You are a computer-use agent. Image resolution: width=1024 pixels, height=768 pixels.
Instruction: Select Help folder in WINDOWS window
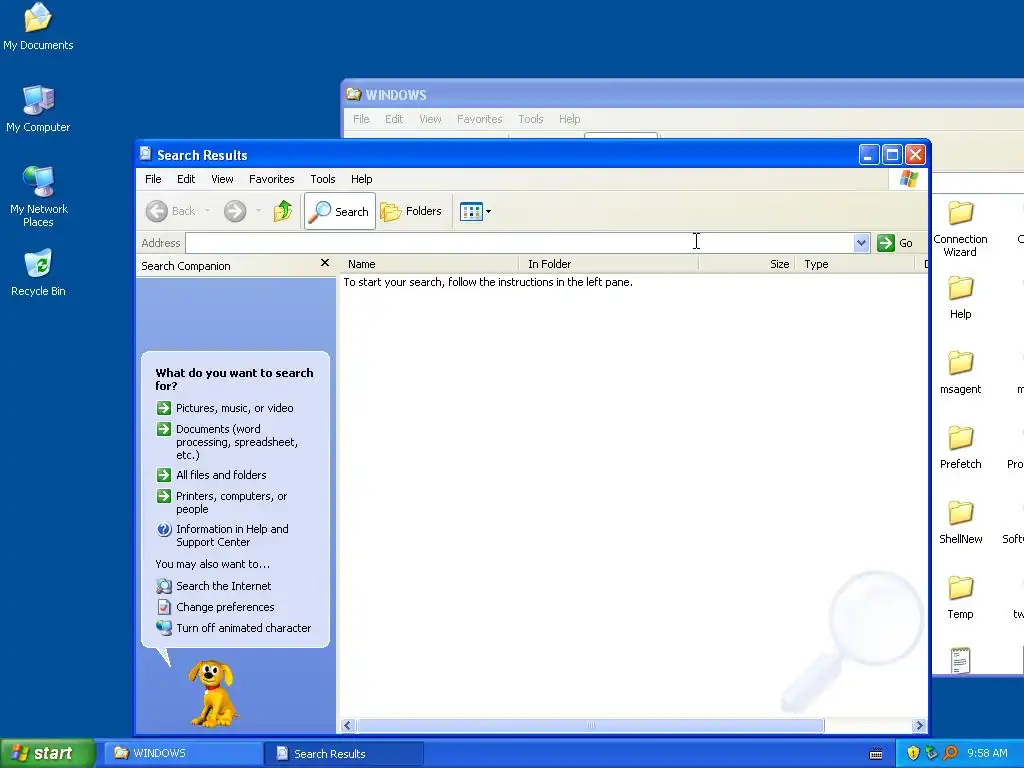click(961, 297)
